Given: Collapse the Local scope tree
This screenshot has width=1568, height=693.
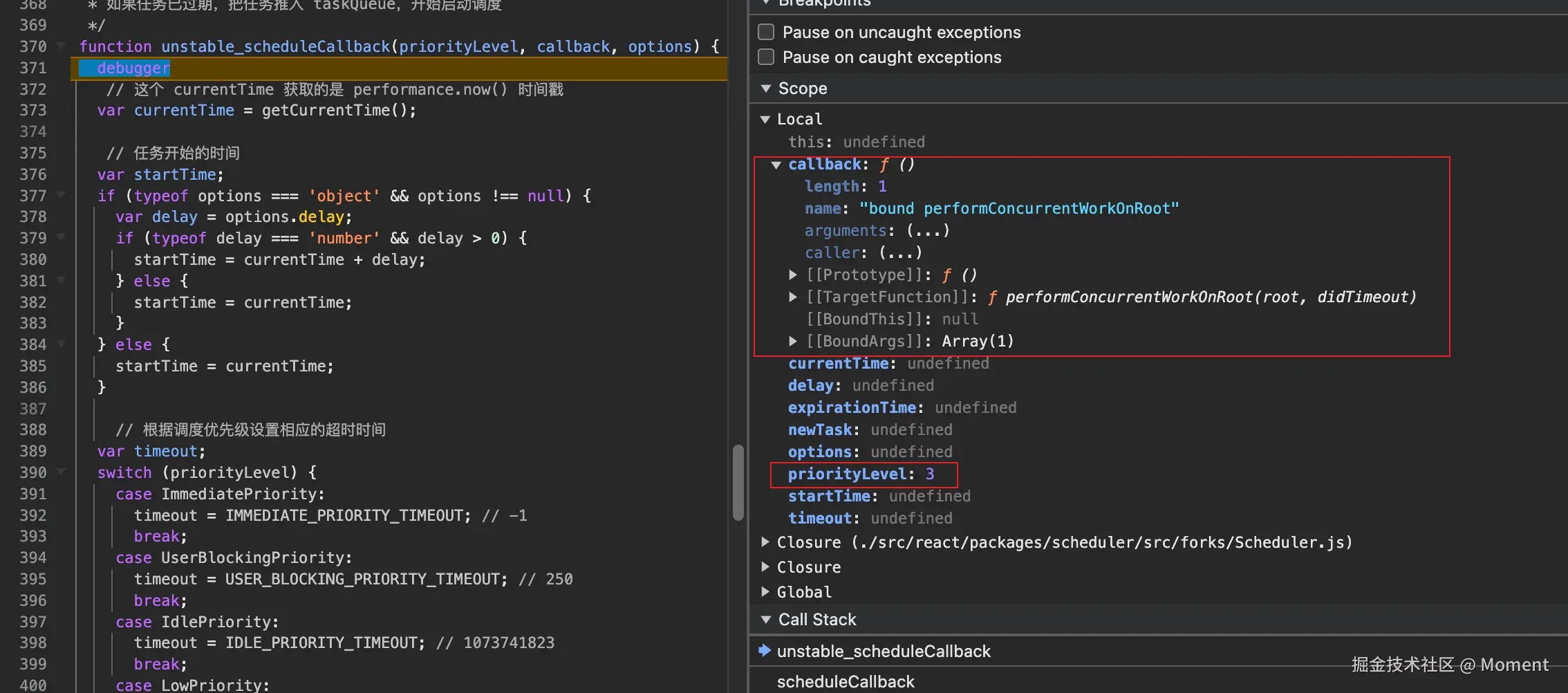Looking at the screenshot, I should click(x=765, y=120).
